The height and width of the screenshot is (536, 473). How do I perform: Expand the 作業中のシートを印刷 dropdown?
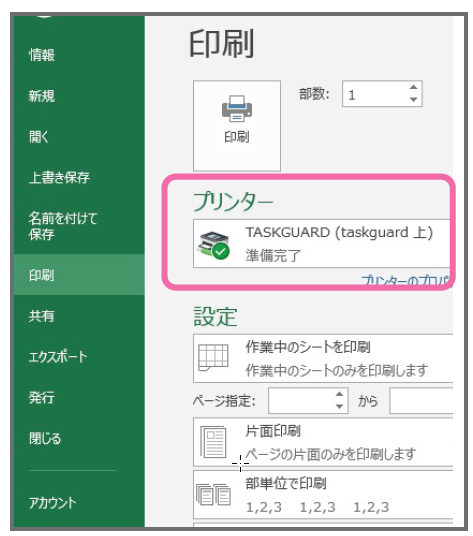click(x=323, y=358)
